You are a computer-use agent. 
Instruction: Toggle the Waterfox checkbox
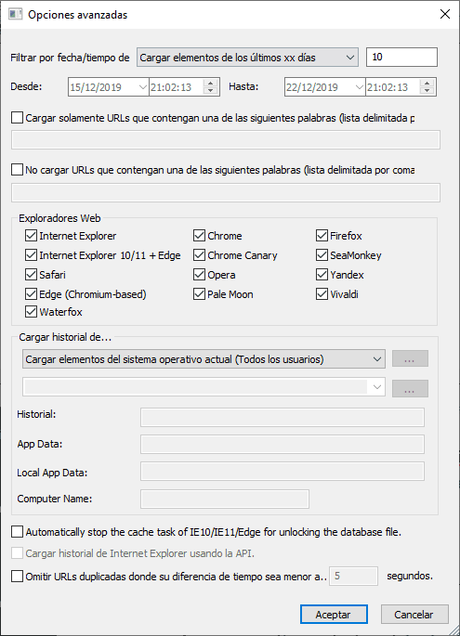[x=31, y=312]
